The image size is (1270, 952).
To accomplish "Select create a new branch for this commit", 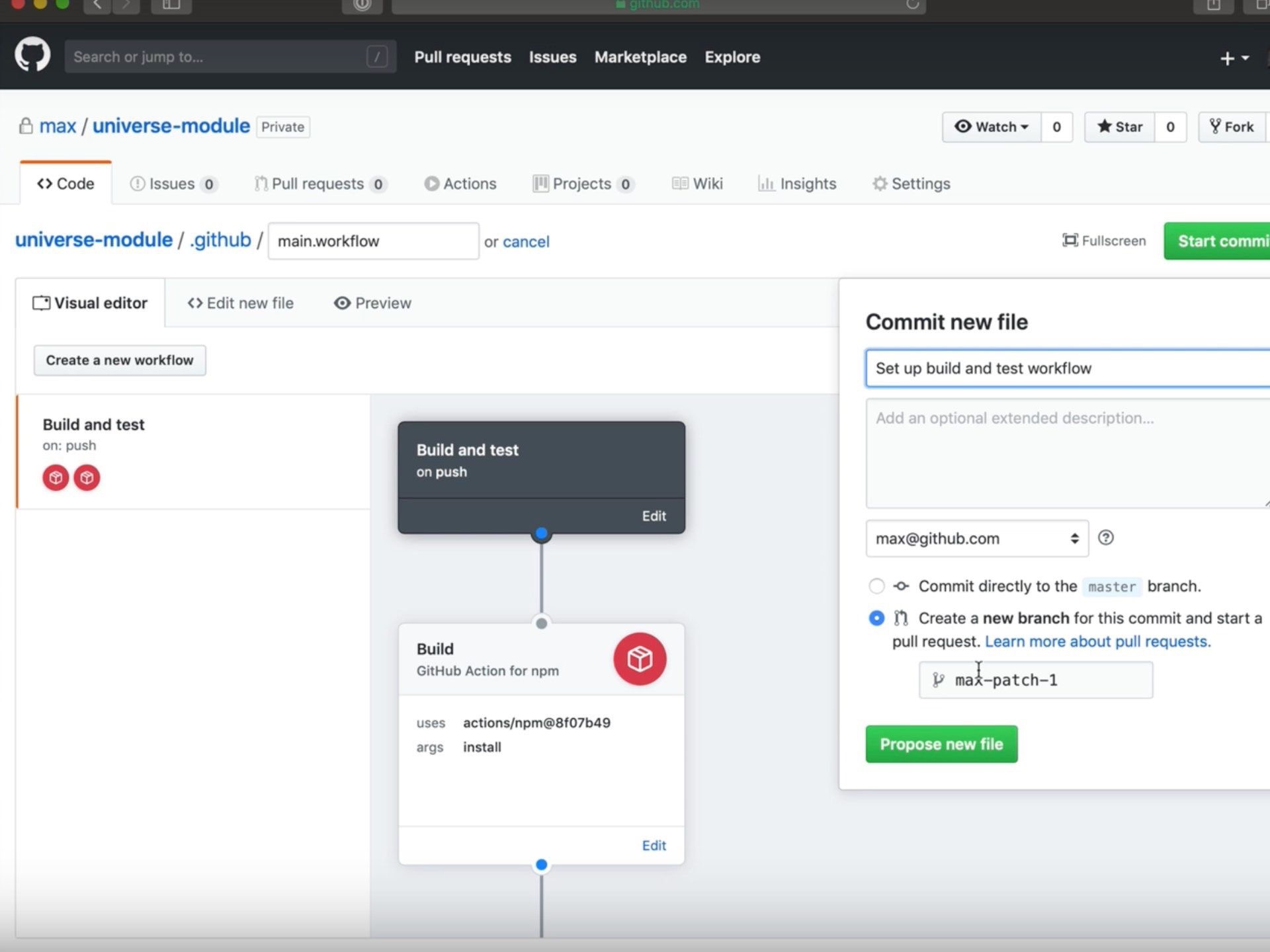I will tap(876, 618).
